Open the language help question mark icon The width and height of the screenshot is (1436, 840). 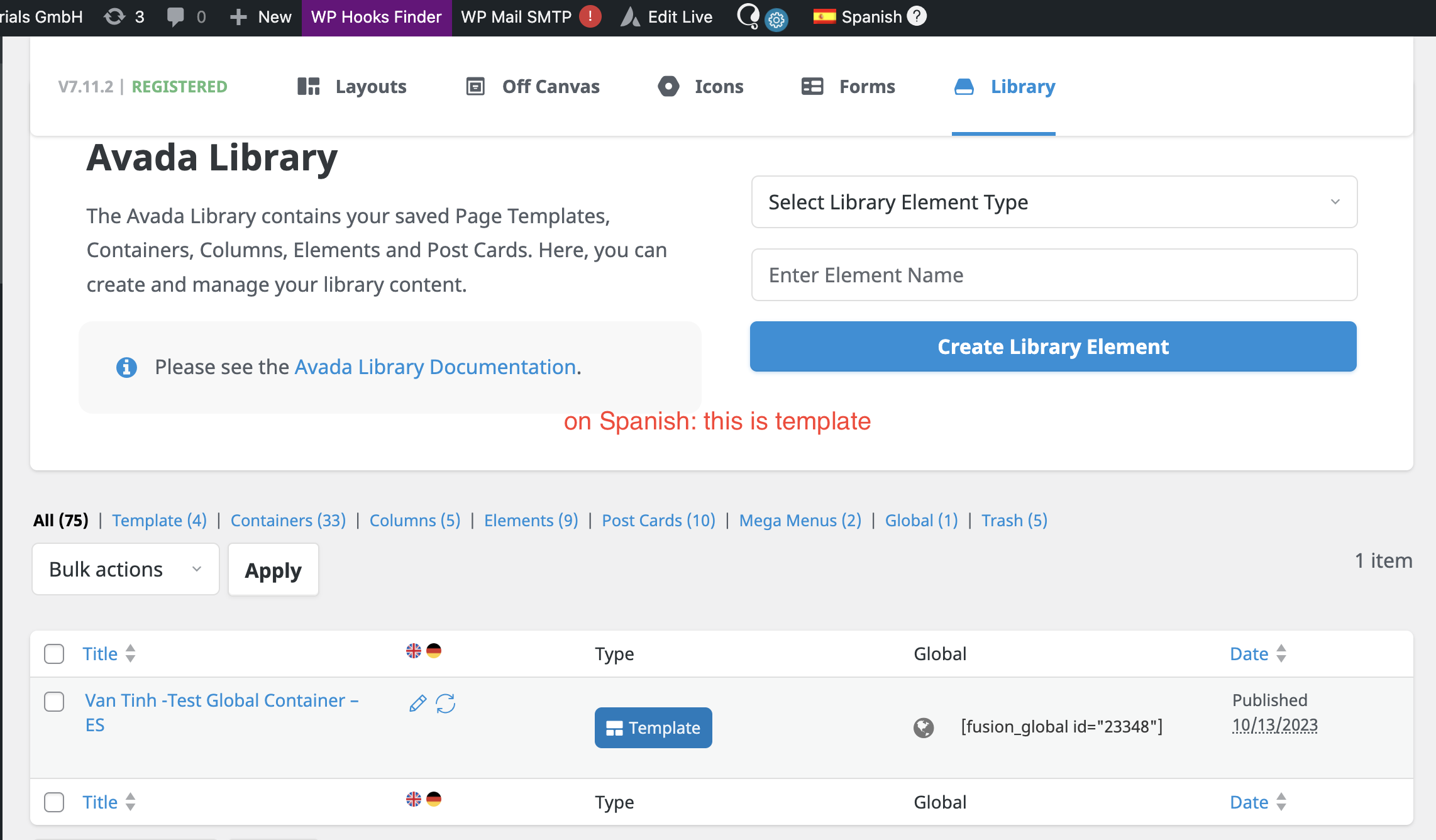(x=917, y=16)
